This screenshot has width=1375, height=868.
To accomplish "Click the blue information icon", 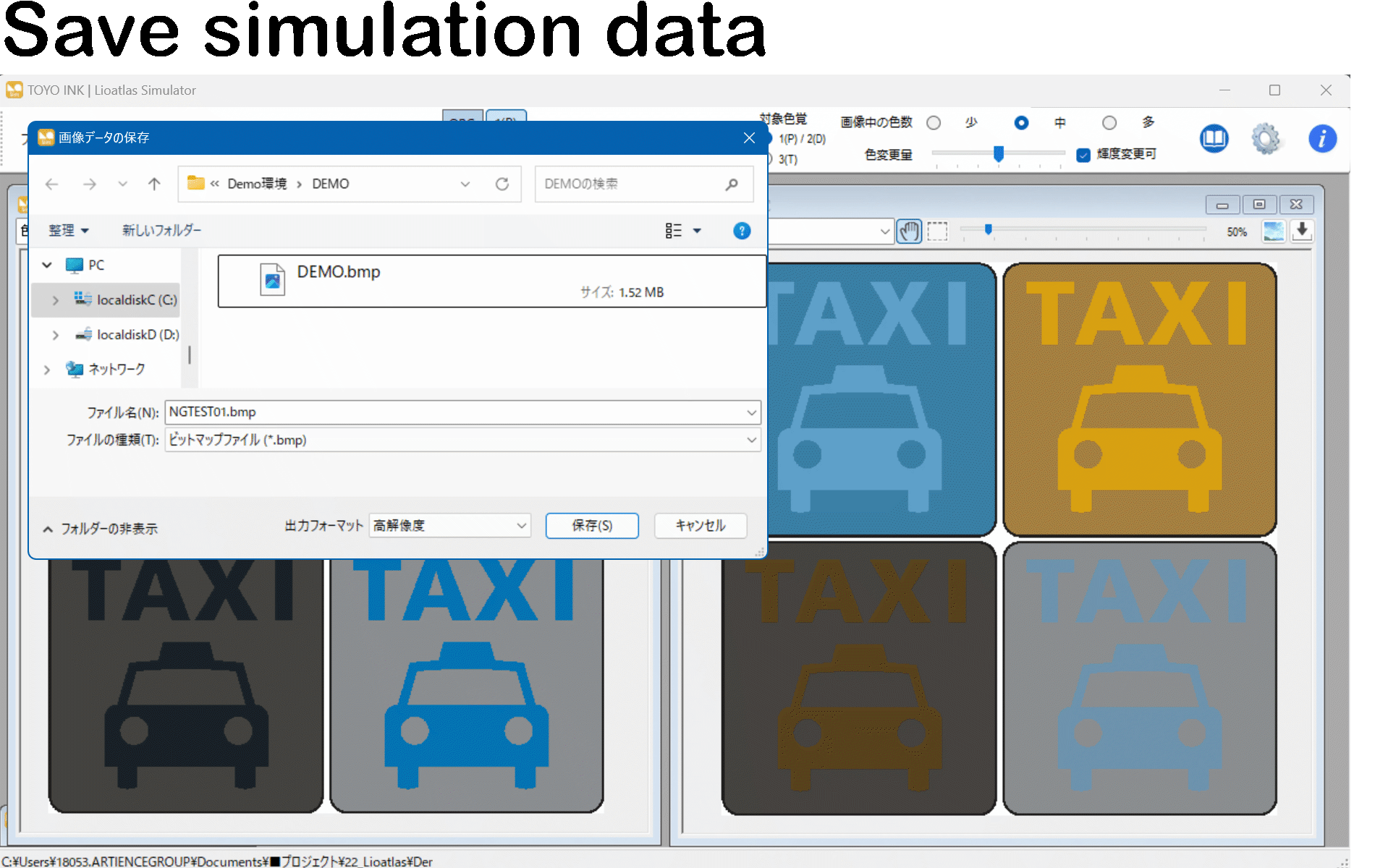I will coord(1322,138).
